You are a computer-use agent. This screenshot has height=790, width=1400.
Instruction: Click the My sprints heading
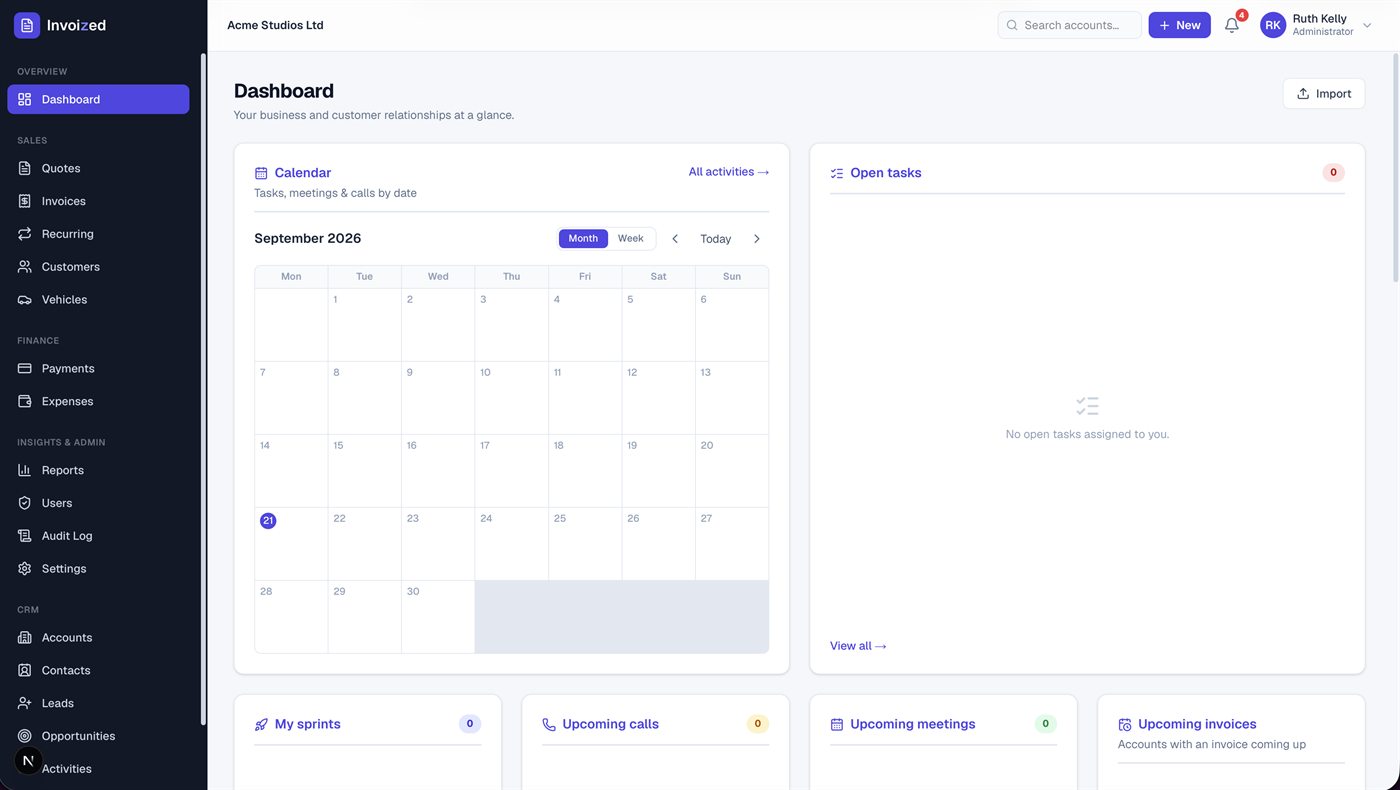point(307,724)
